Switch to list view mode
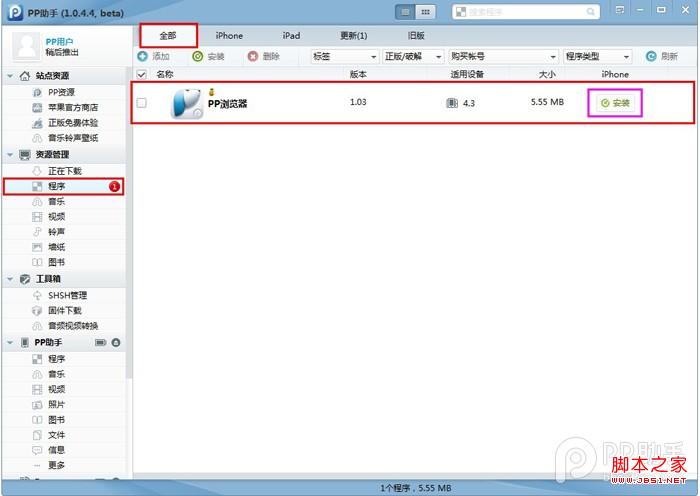This screenshot has width=700, height=496. point(405,12)
